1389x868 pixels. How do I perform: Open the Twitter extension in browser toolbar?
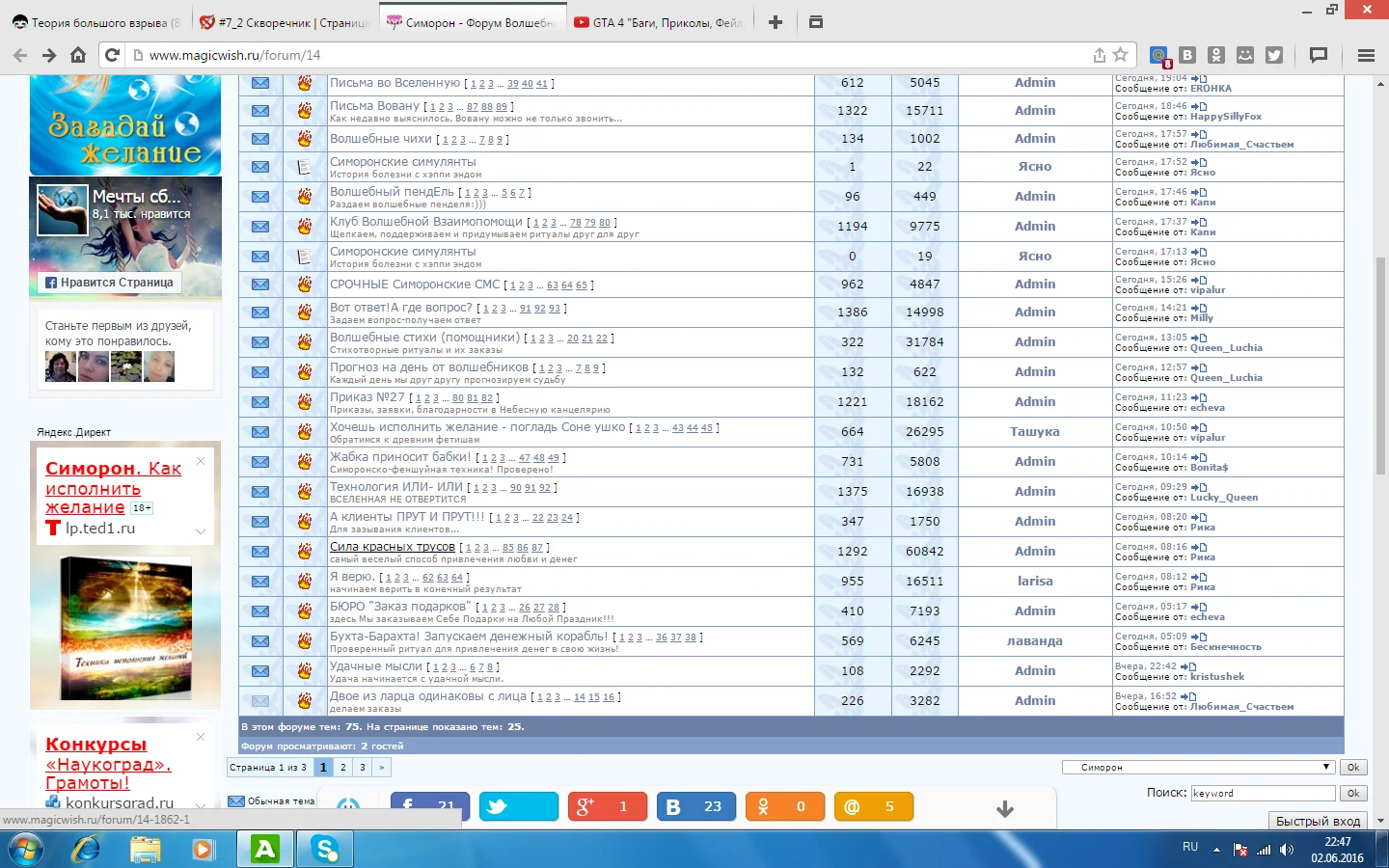click(1274, 55)
